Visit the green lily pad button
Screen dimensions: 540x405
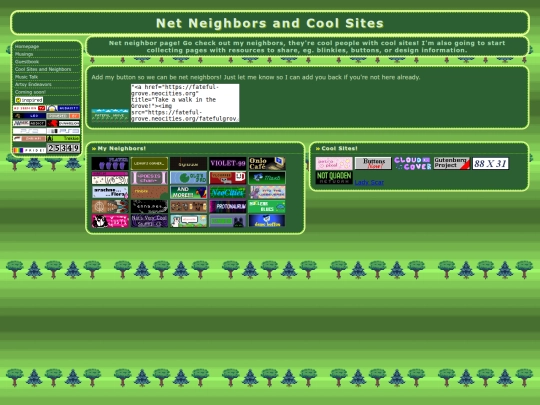(x=188, y=178)
